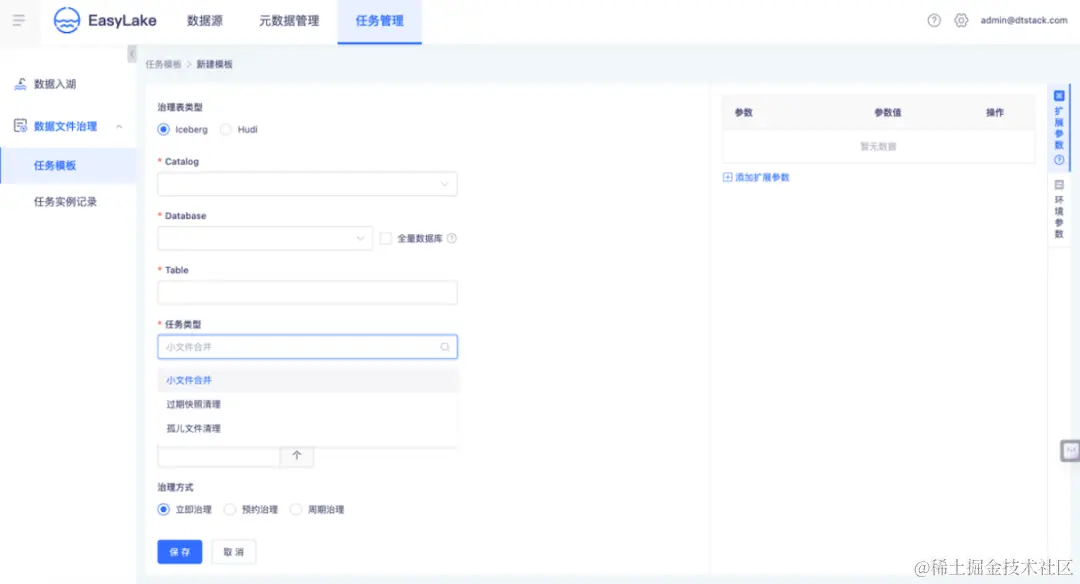The image size is (1080, 584).
Task: Enable the 全量数据库 checkbox
Action: click(386, 238)
